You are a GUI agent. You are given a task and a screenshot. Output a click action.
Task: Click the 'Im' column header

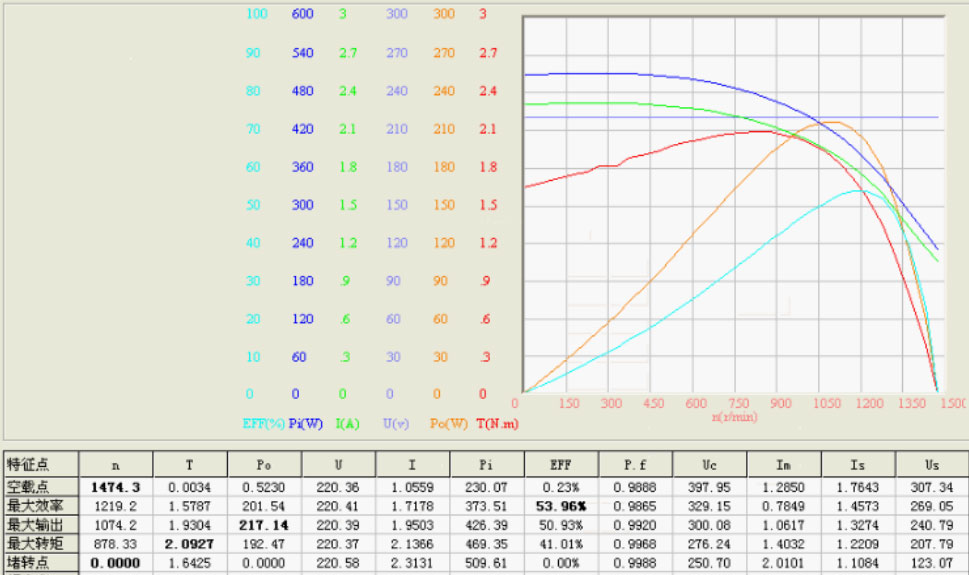pyautogui.click(x=783, y=464)
